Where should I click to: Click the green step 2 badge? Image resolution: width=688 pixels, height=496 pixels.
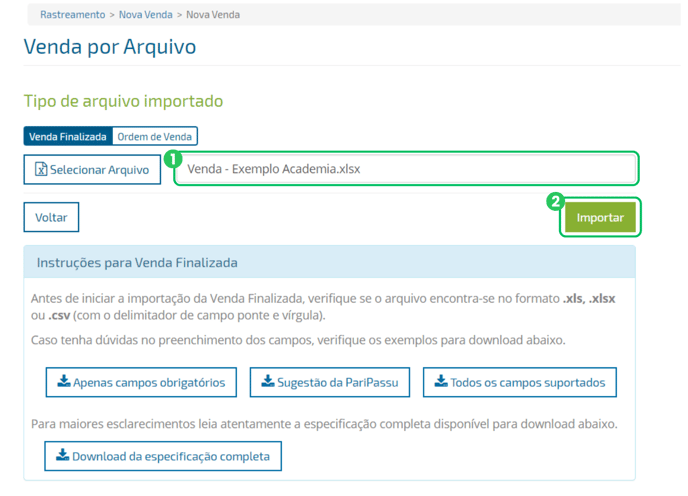pyautogui.click(x=556, y=201)
